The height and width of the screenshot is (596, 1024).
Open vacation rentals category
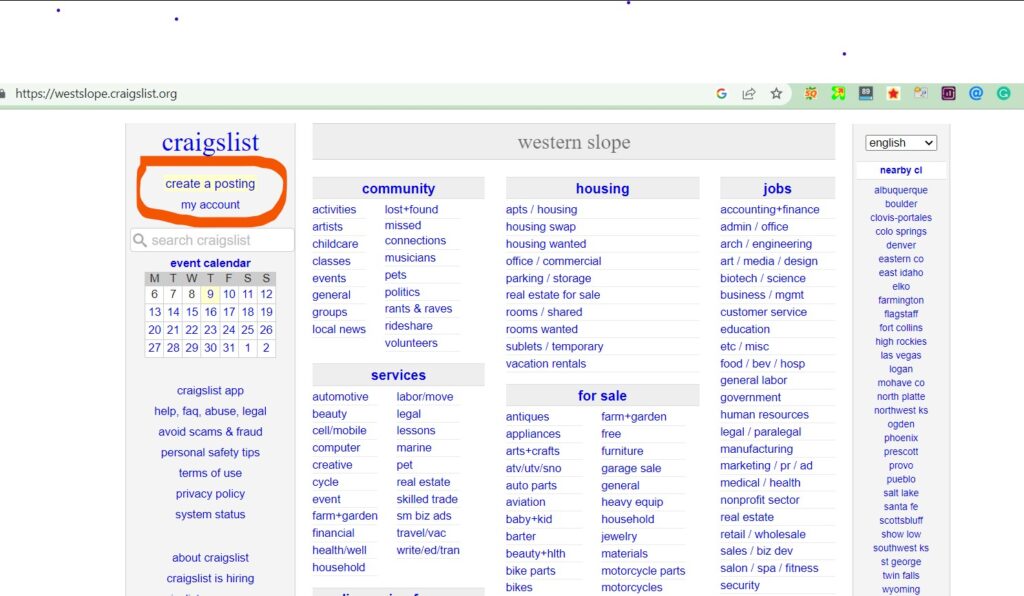(546, 364)
